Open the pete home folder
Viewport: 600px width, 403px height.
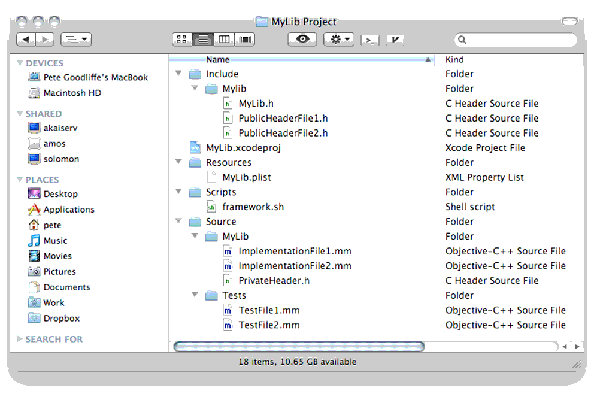coord(45,225)
